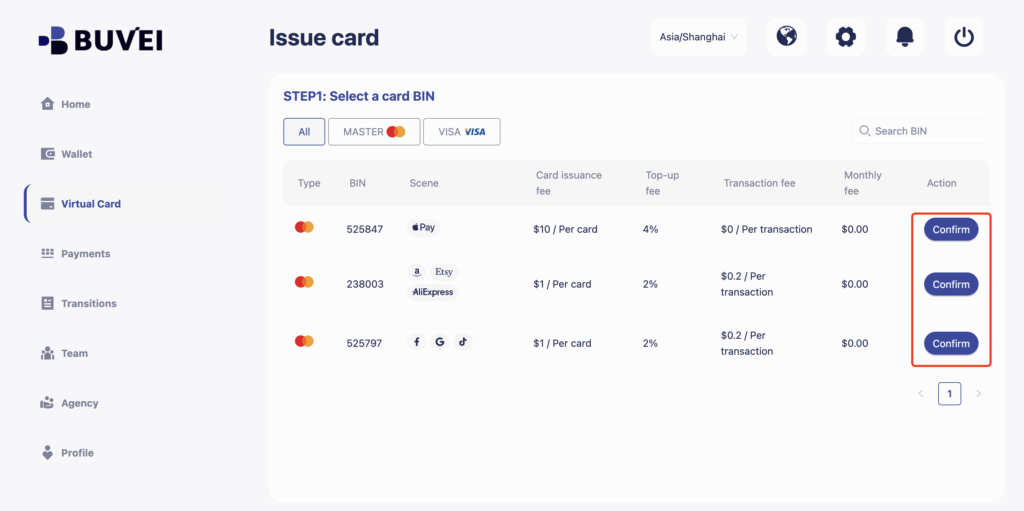Open Wallet from the sidebar

pyautogui.click(x=76, y=154)
